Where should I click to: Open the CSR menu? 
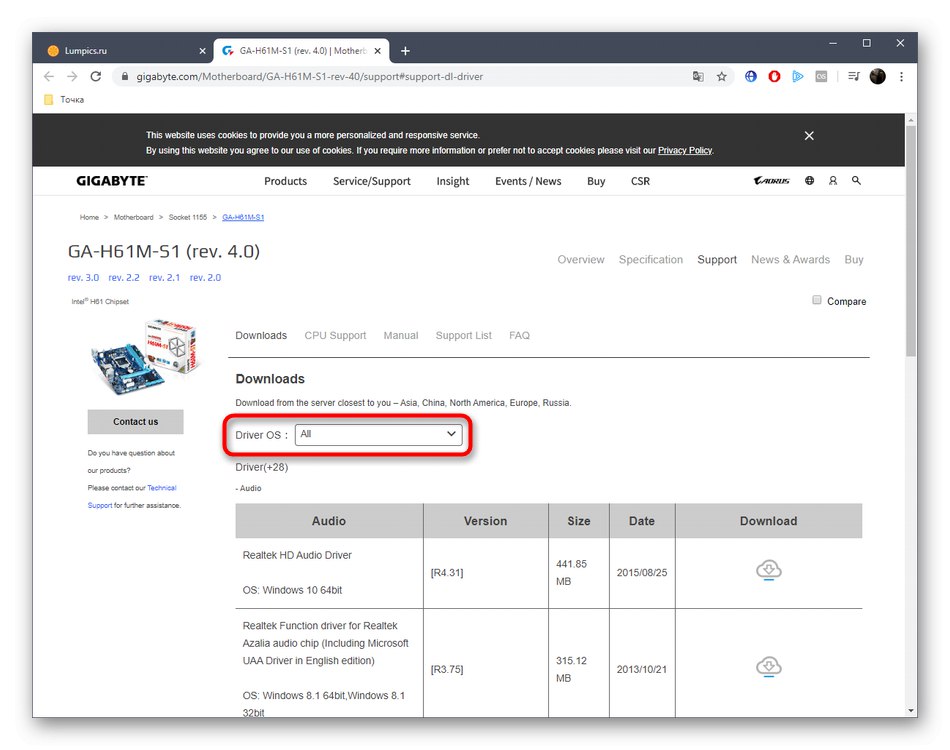point(640,181)
